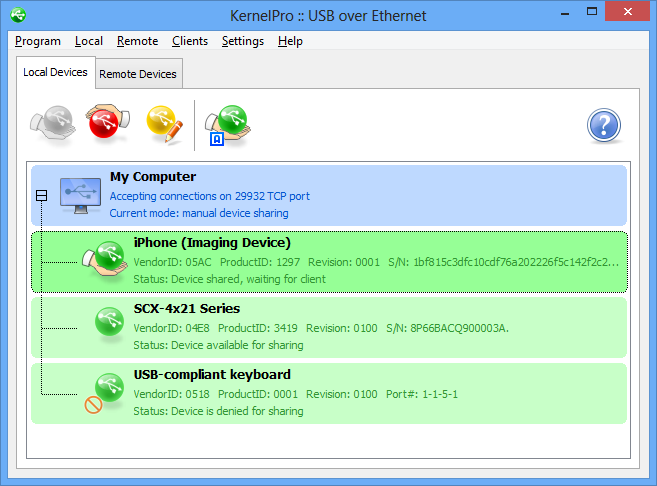This screenshot has height=486, width=657.
Task: Click 'VendorID: 04E8' text
Action: point(171,328)
